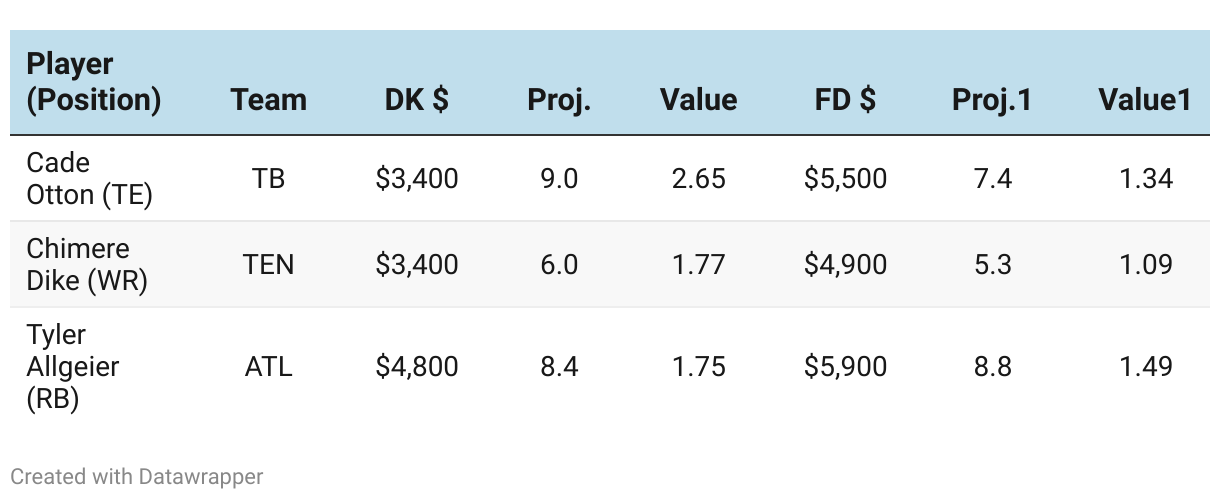Select the Tyler Allgeier (RB) player cell
The image size is (1220, 500).
(x=72, y=366)
